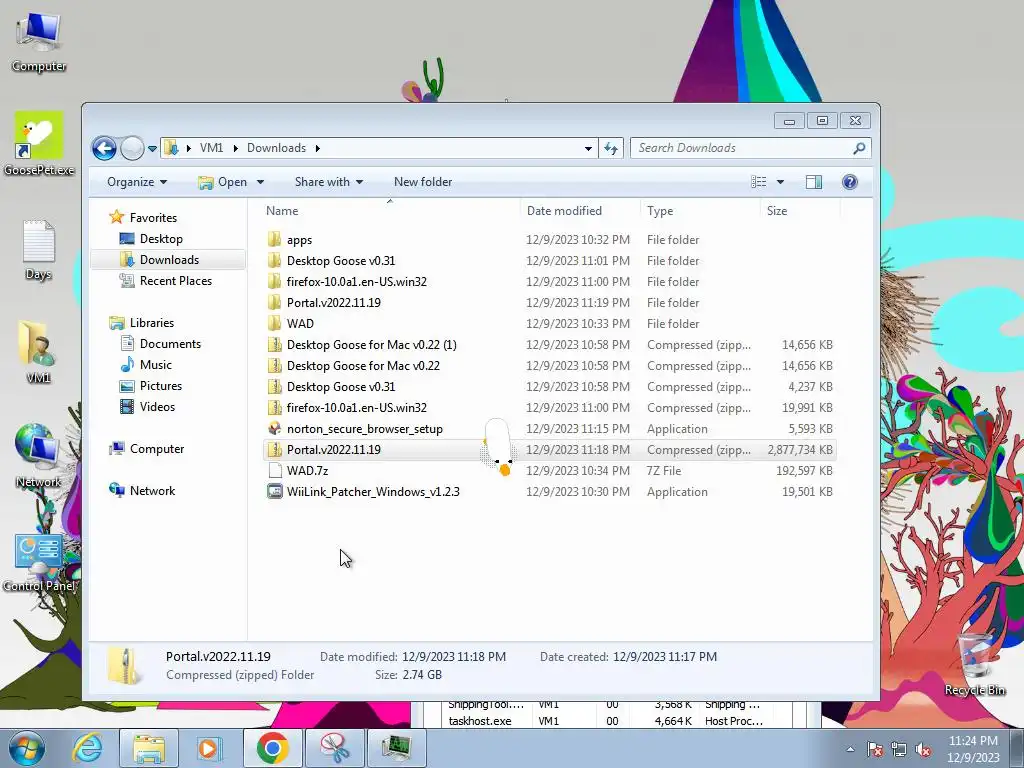Open Internet Explorer from the taskbar
This screenshot has width=1024, height=768.
88,748
